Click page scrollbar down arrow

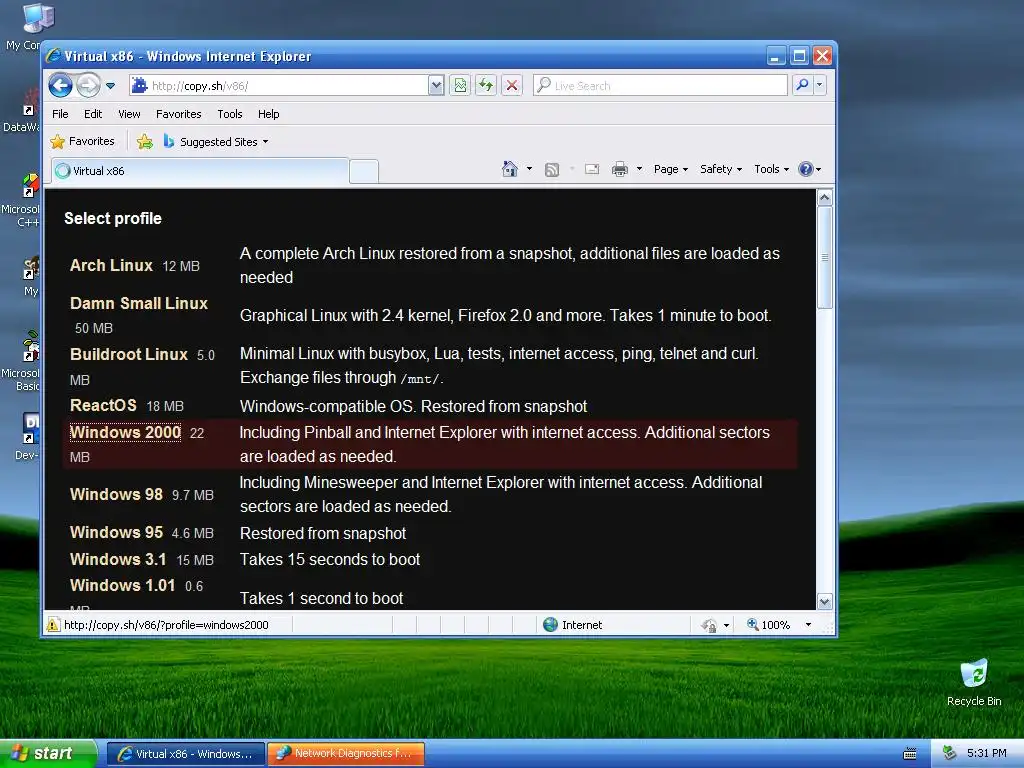tap(825, 602)
